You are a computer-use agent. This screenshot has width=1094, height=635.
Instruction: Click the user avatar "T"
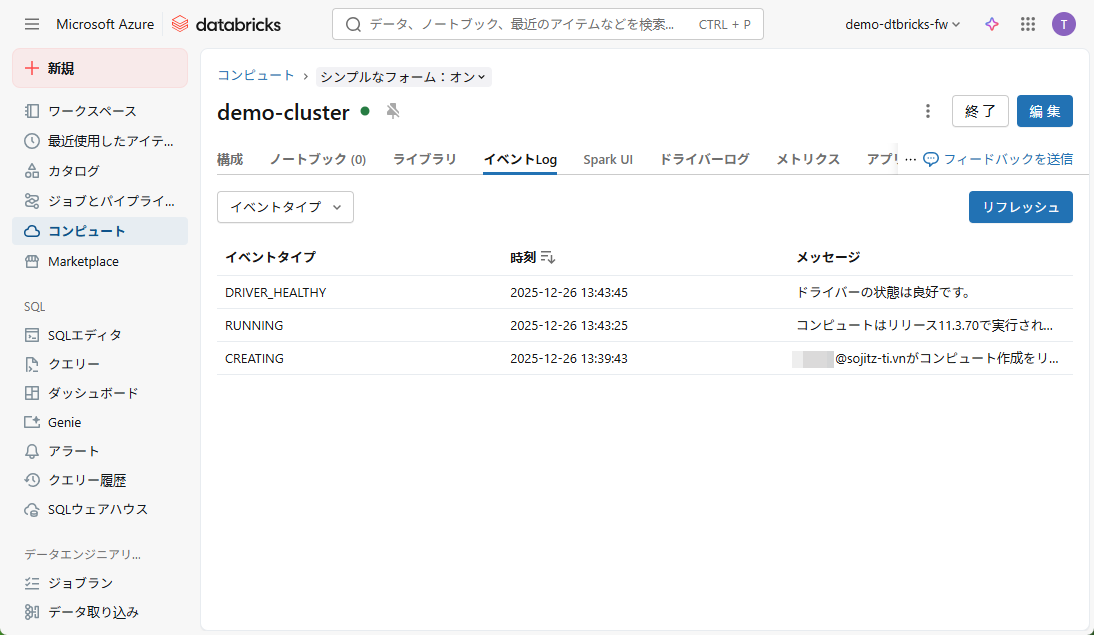(1064, 24)
